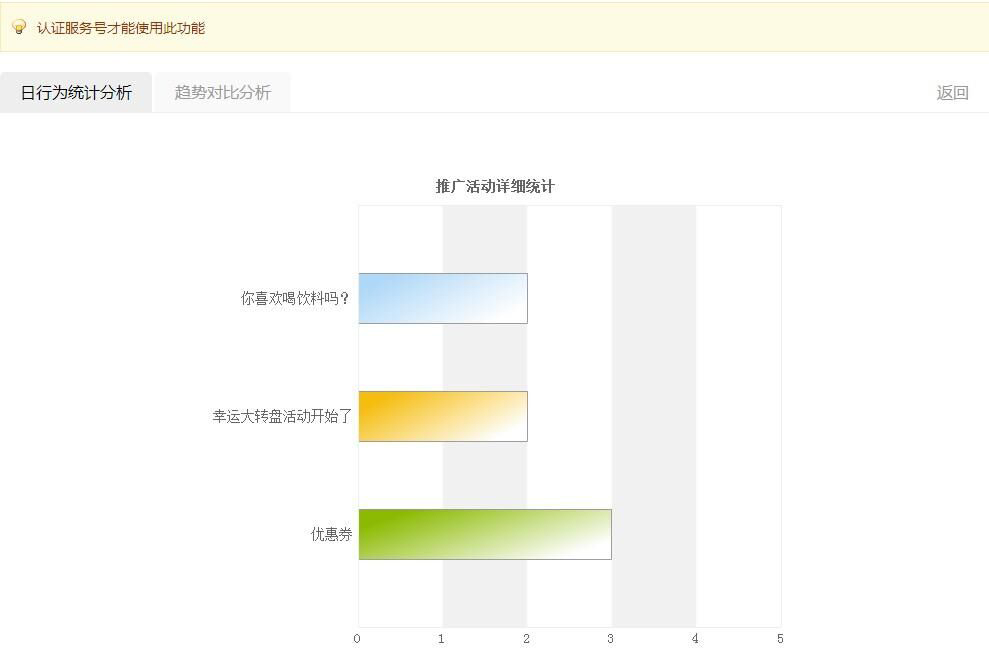Click the 返回 link

pyautogui.click(x=952, y=93)
